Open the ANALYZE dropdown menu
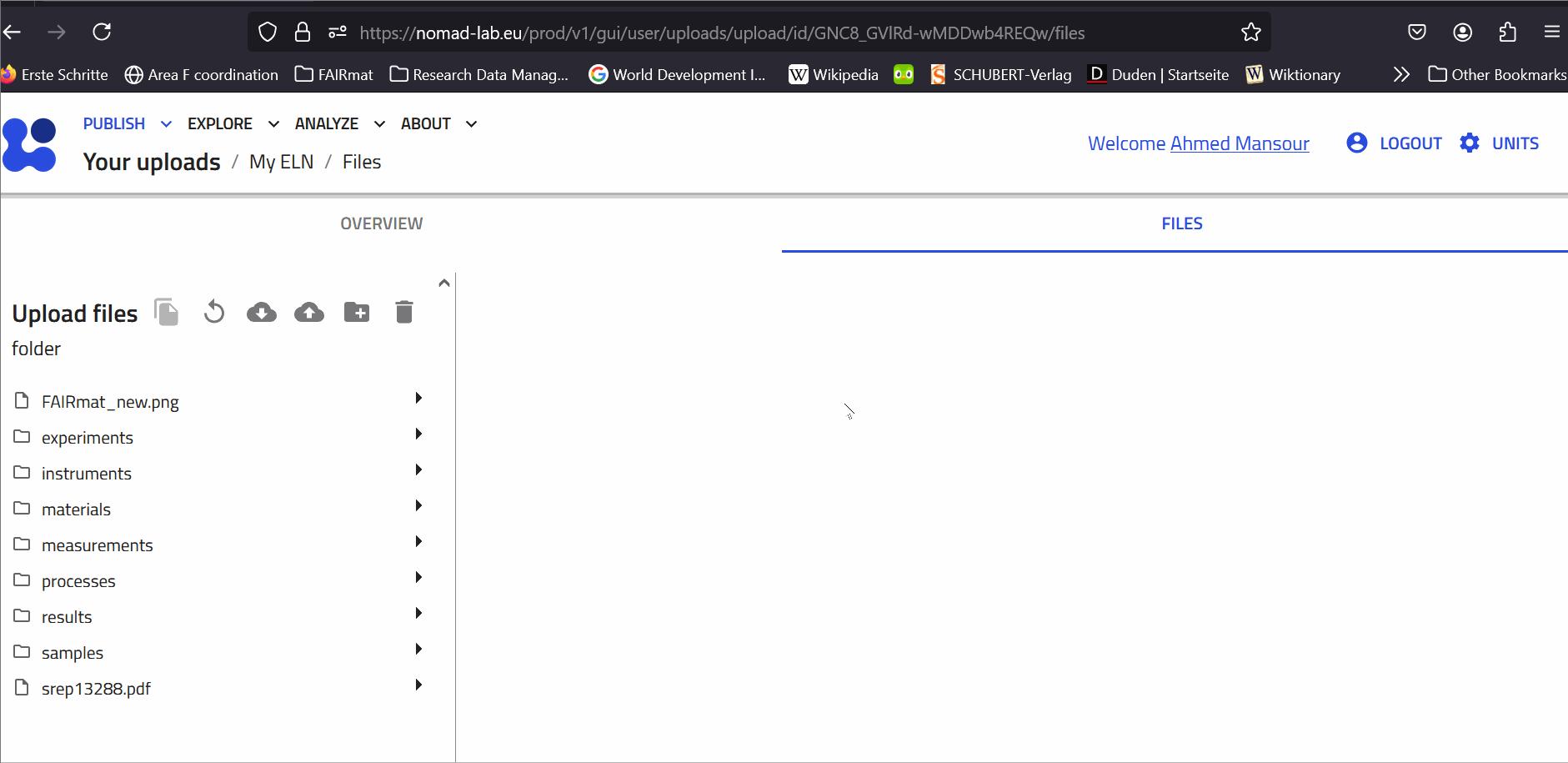1568x763 pixels. 339,123
